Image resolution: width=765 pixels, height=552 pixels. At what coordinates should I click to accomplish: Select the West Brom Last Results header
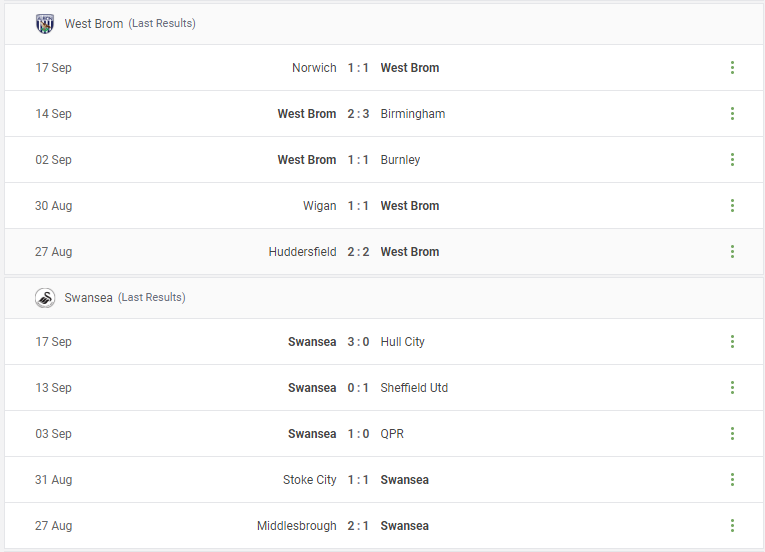(384, 23)
